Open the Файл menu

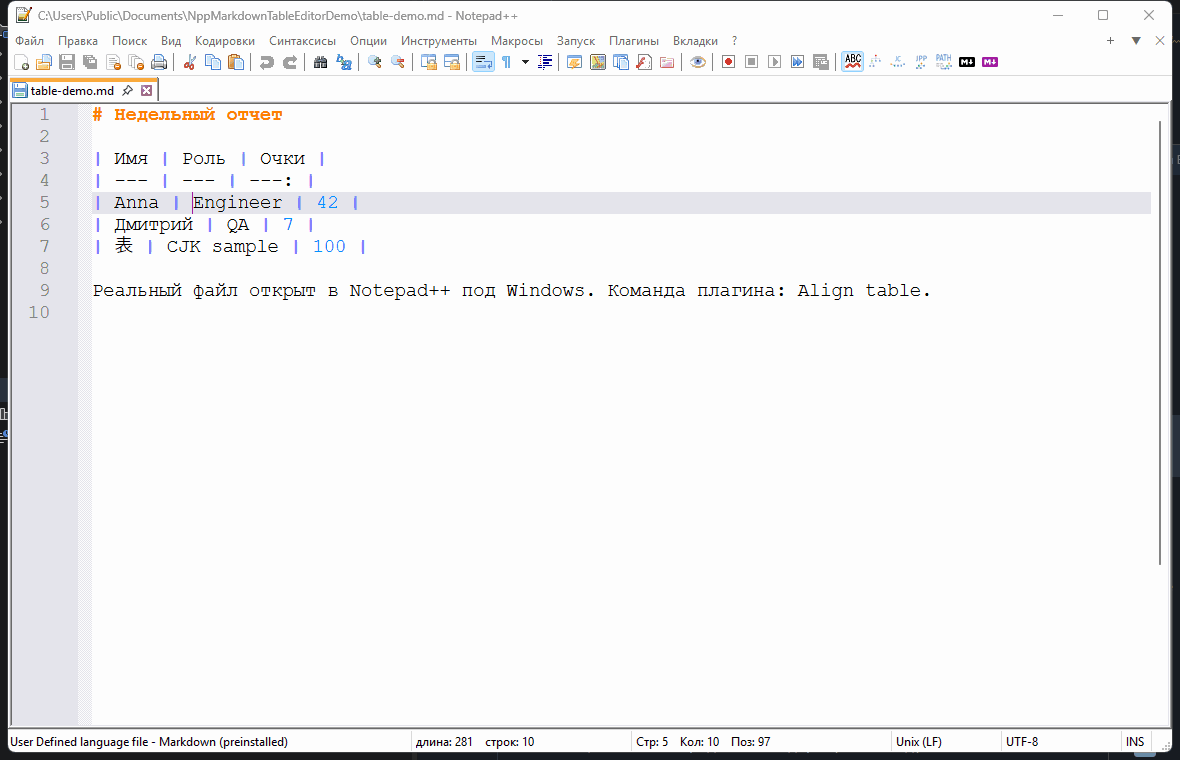tap(29, 41)
